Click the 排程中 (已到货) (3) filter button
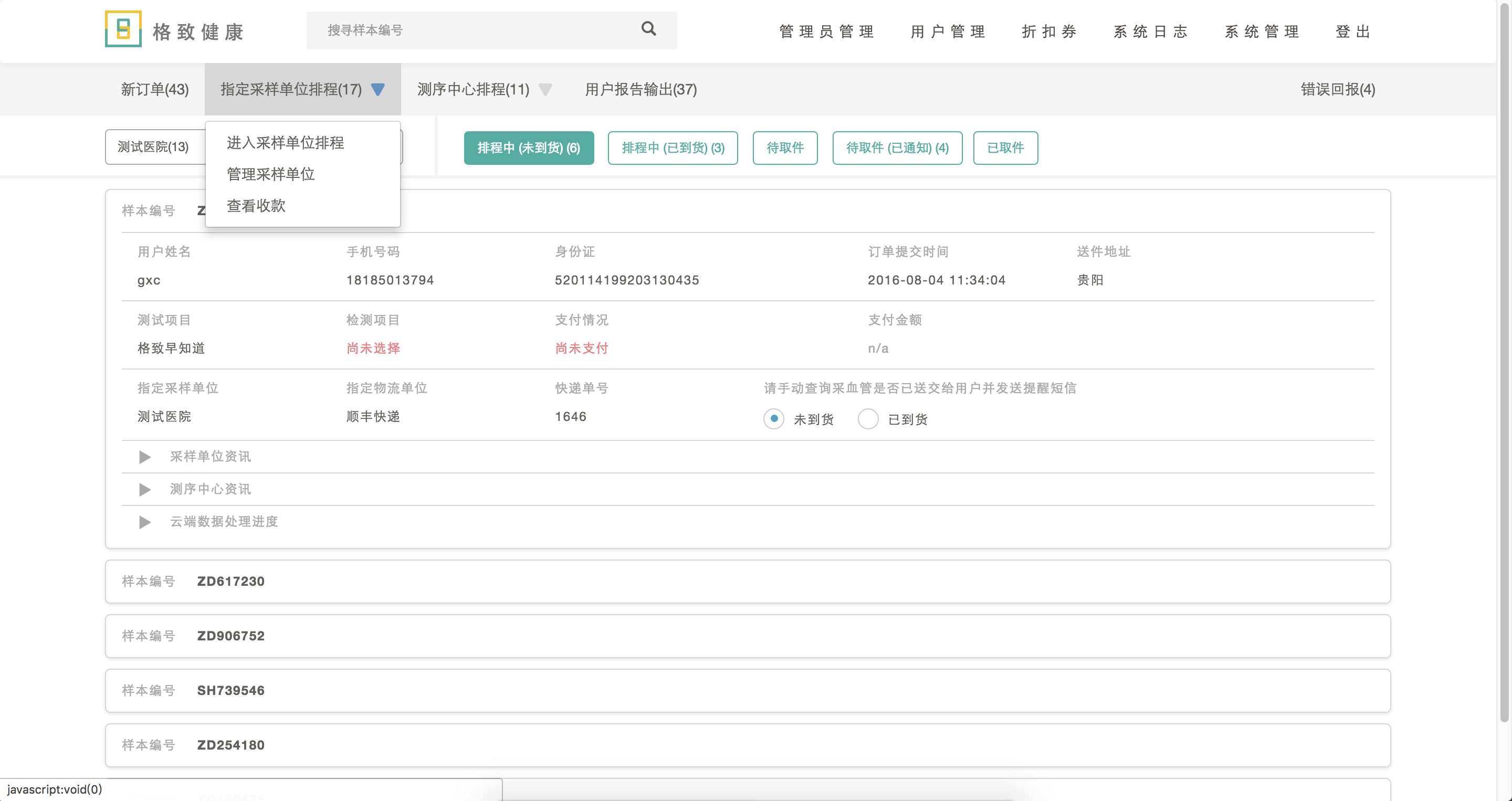The image size is (1512, 801). click(x=673, y=148)
